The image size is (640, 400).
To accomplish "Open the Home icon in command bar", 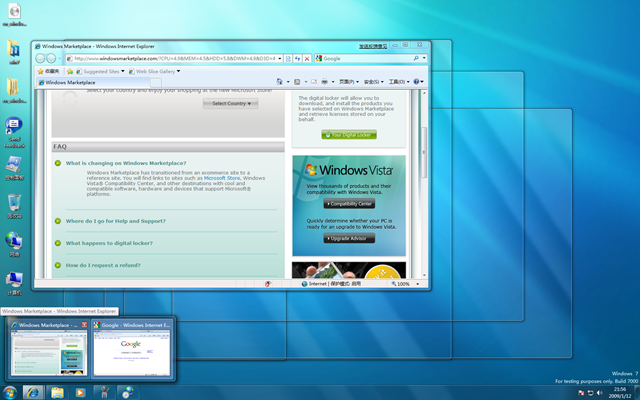I will [x=279, y=82].
